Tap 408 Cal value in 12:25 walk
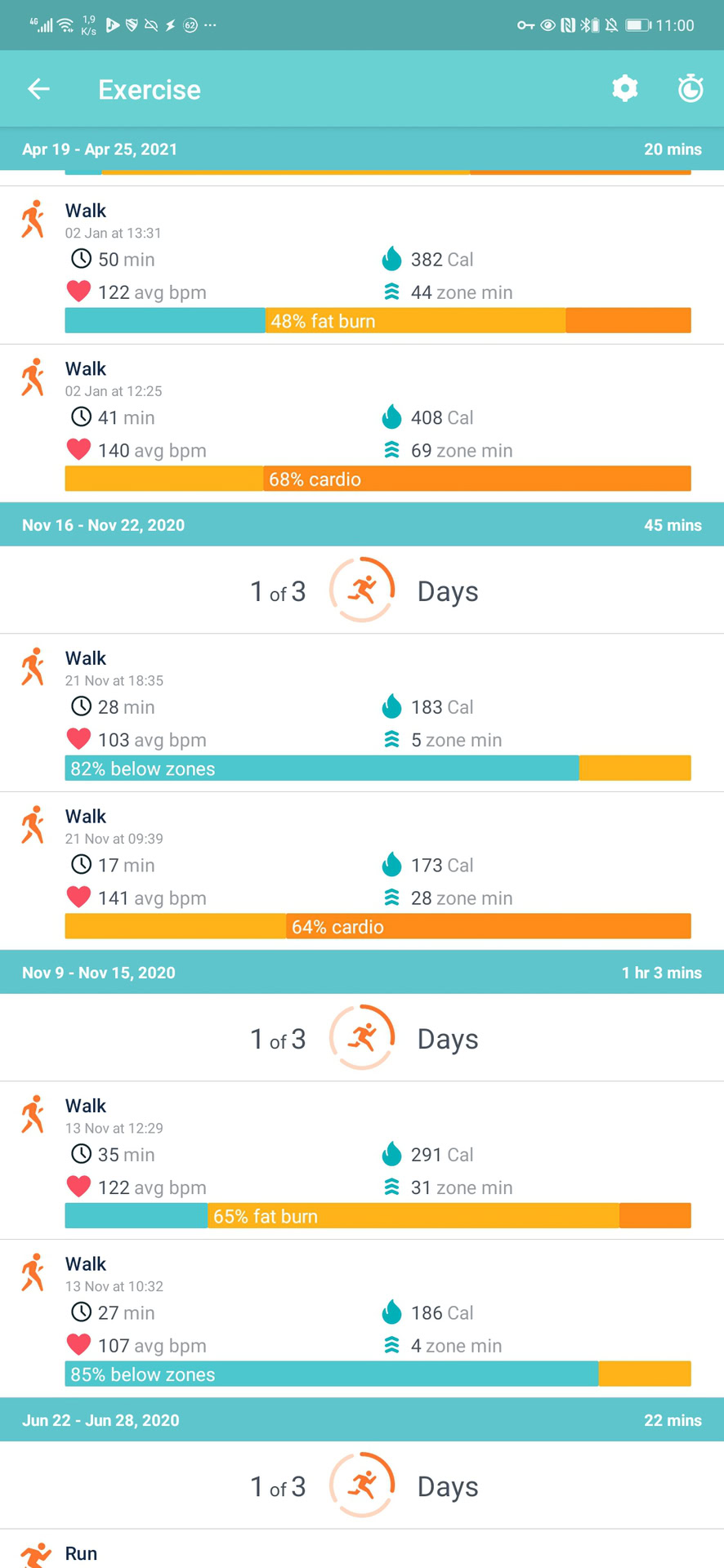The image size is (724, 1568). coord(441,418)
